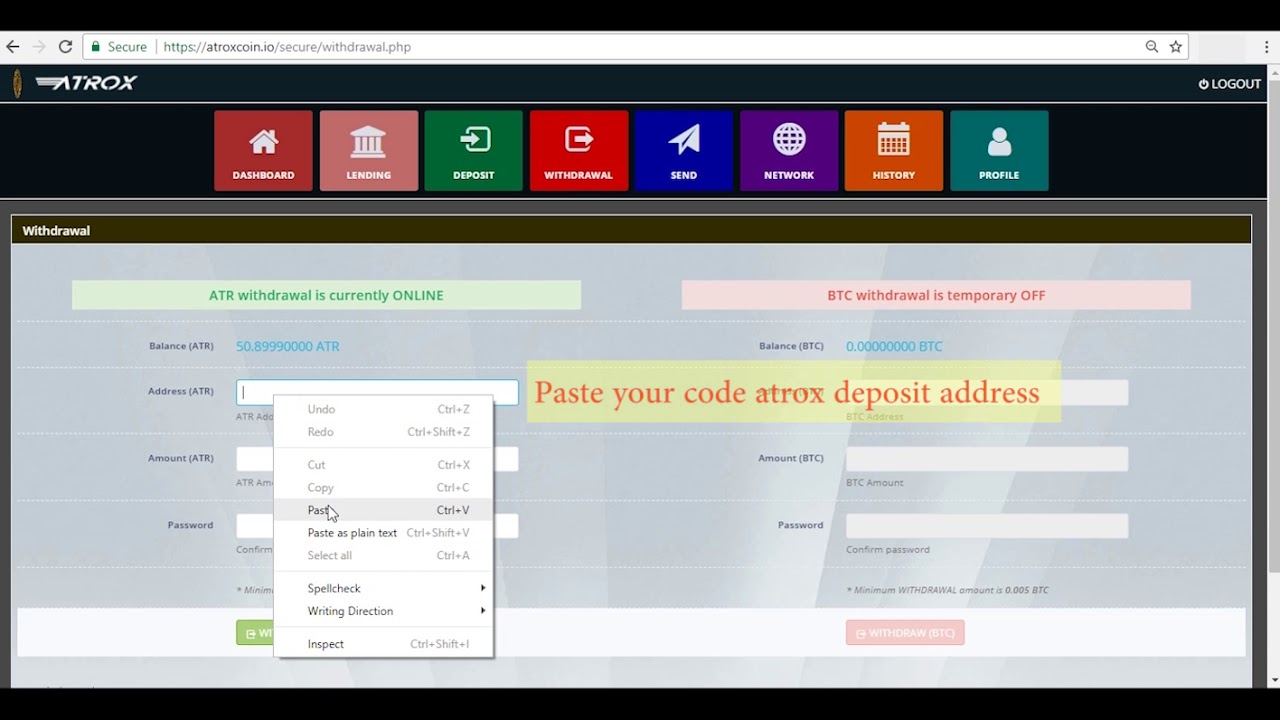
Task: Log out using LOGOUT link
Action: (x=1230, y=84)
